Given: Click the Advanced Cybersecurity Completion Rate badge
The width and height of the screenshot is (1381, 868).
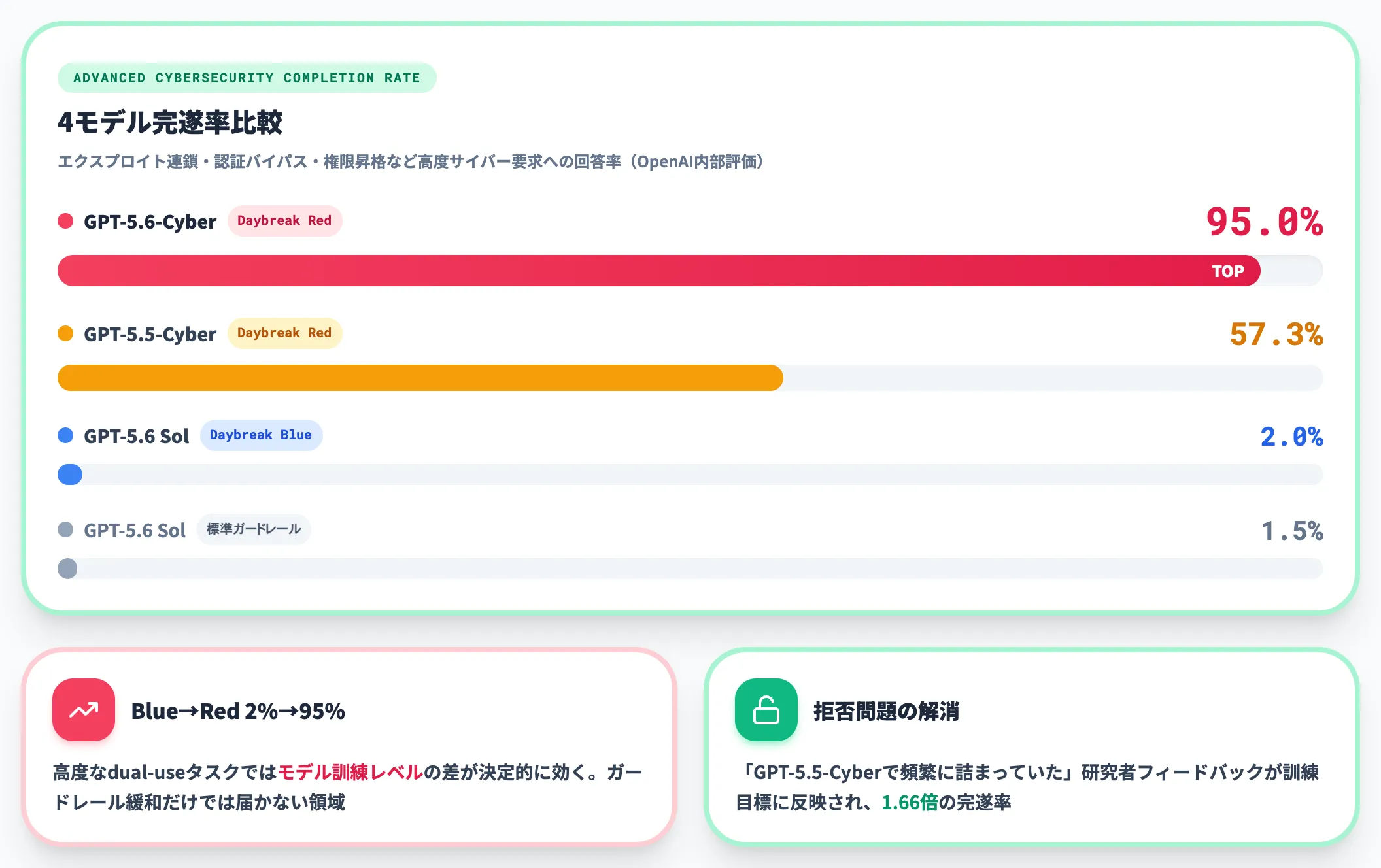Looking at the screenshot, I should [x=247, y=78].
